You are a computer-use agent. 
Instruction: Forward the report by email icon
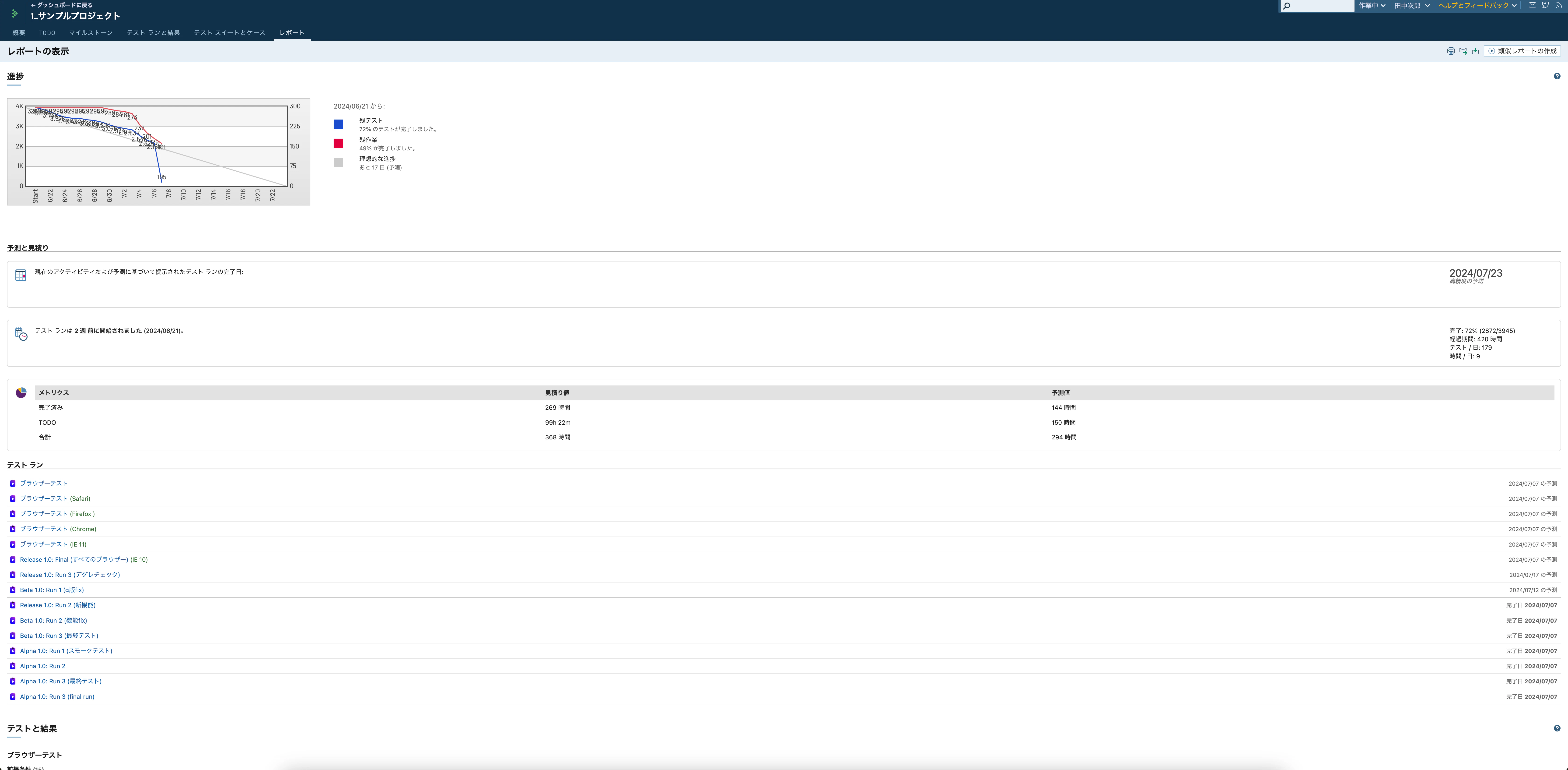tap(1463, 51)
